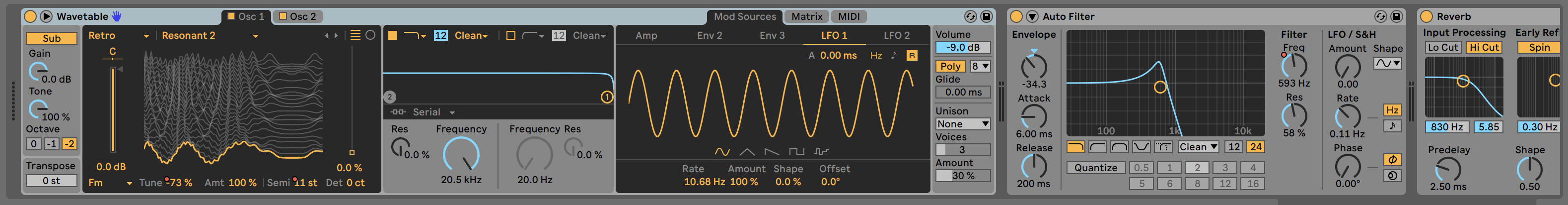The height and width of the screenshot is (205, 1568).
Task: Open the Fm oscillator effect dropdown
Action: pos(110,183)
